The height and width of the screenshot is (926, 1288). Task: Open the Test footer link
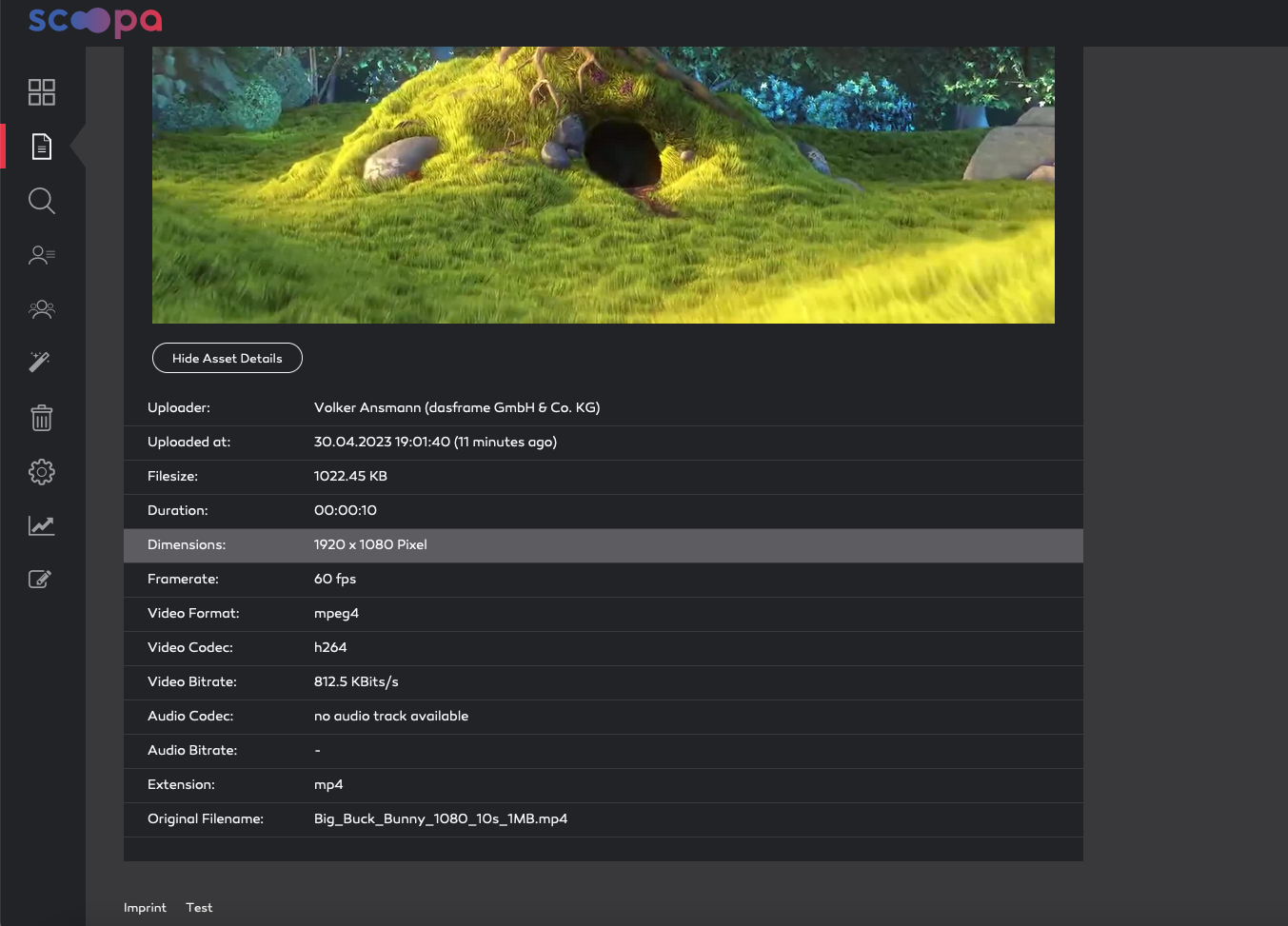point(199,908)
